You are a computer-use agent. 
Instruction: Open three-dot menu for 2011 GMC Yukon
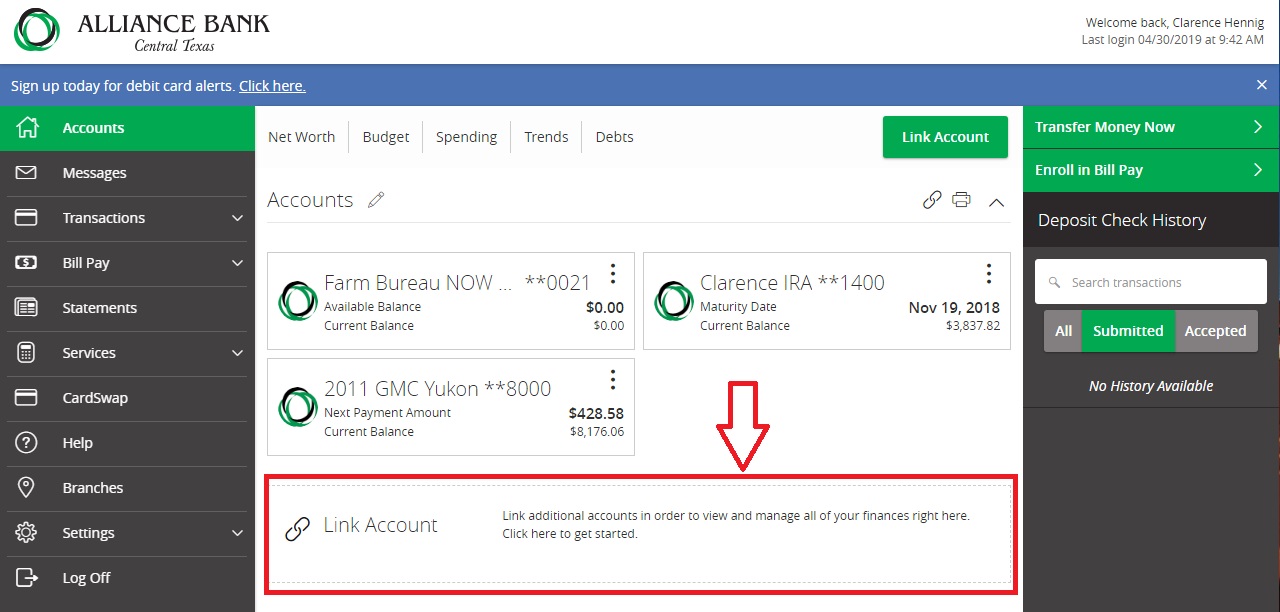(613, 379)
